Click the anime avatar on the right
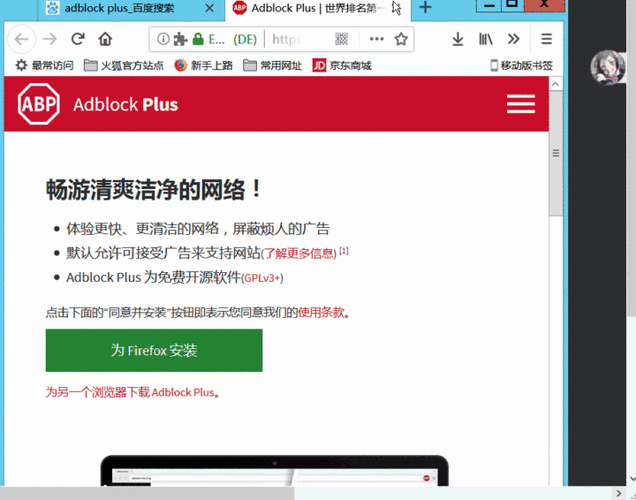Image resolution: width=636 pixels, height=500 pixels. [x=607, y=67]
